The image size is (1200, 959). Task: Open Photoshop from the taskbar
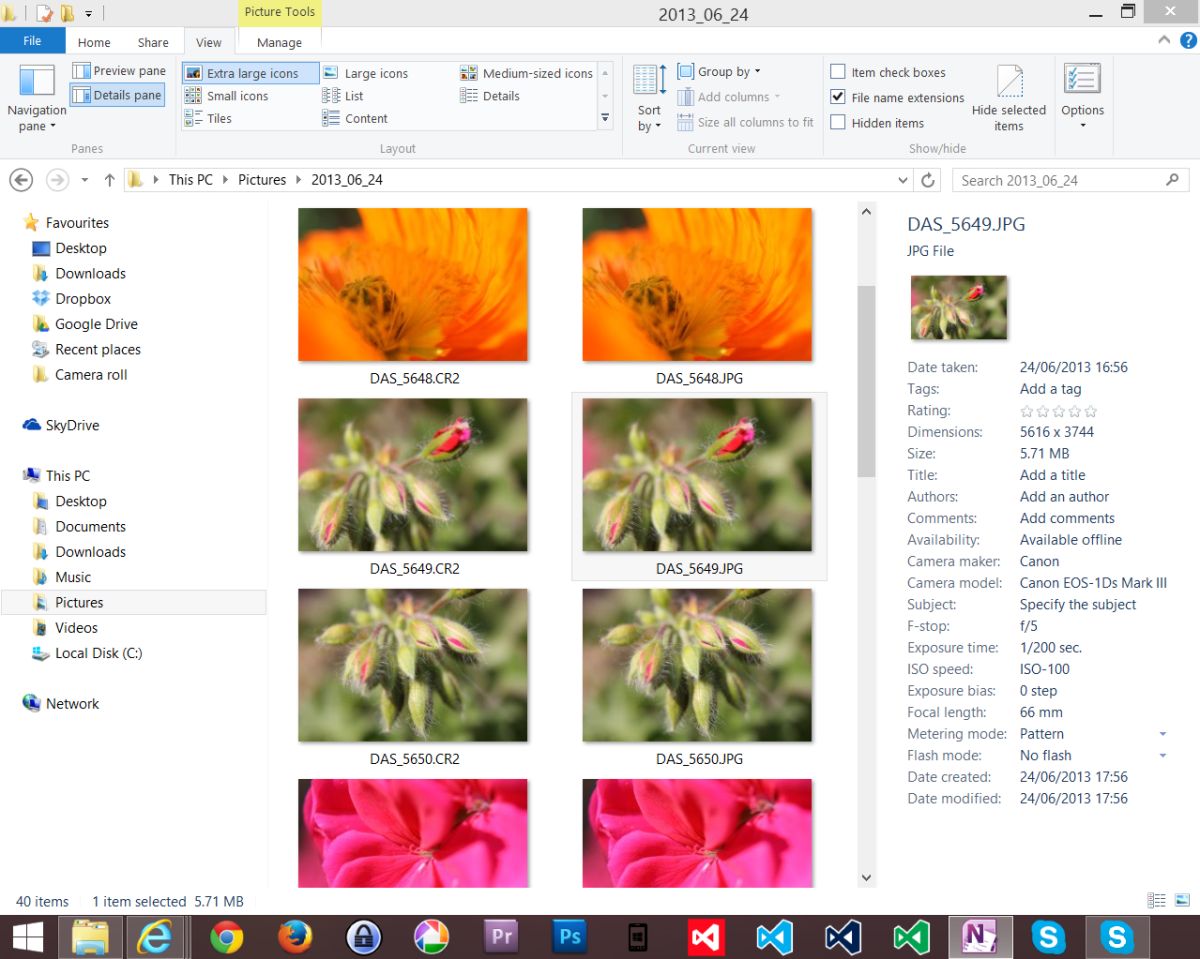pyautogui.click(x=569, y=937)
